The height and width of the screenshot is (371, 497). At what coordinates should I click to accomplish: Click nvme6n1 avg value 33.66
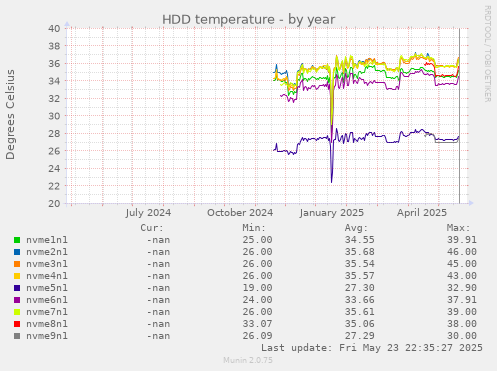[x=359, y=300]
